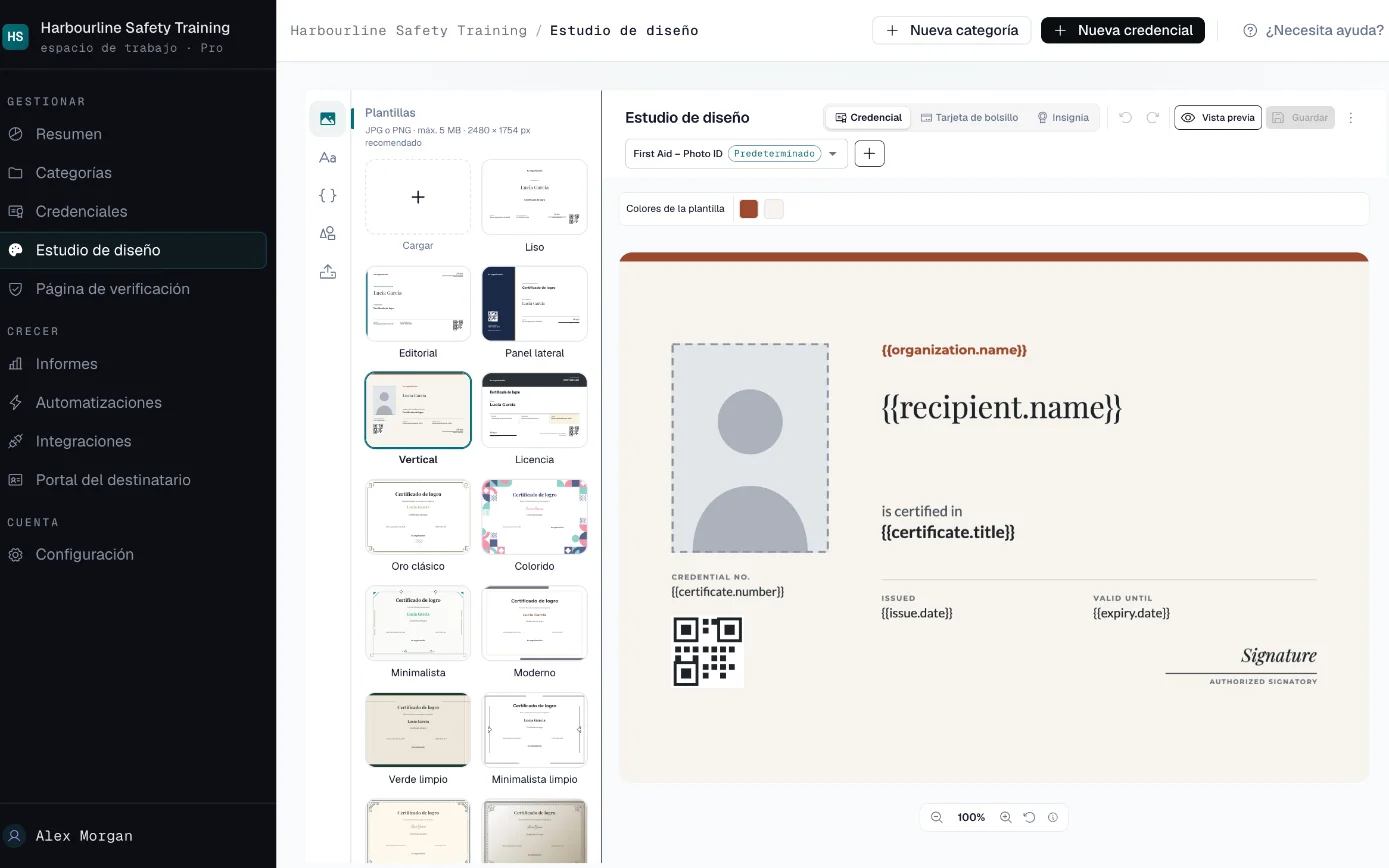Viewport: 1389px width, 868px height.
Task: Click the ¿Necesita ayuda? help link
Action: point(1313,31)
